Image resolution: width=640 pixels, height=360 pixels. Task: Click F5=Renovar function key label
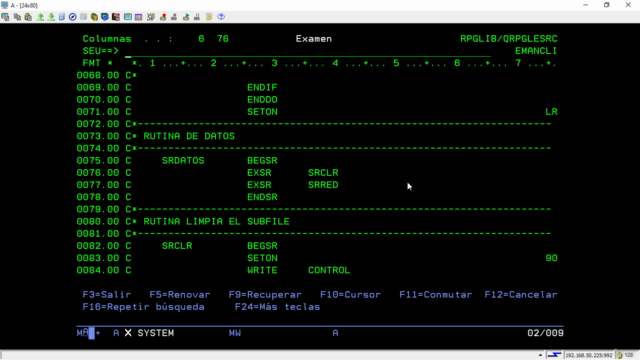tap(180, 295)
